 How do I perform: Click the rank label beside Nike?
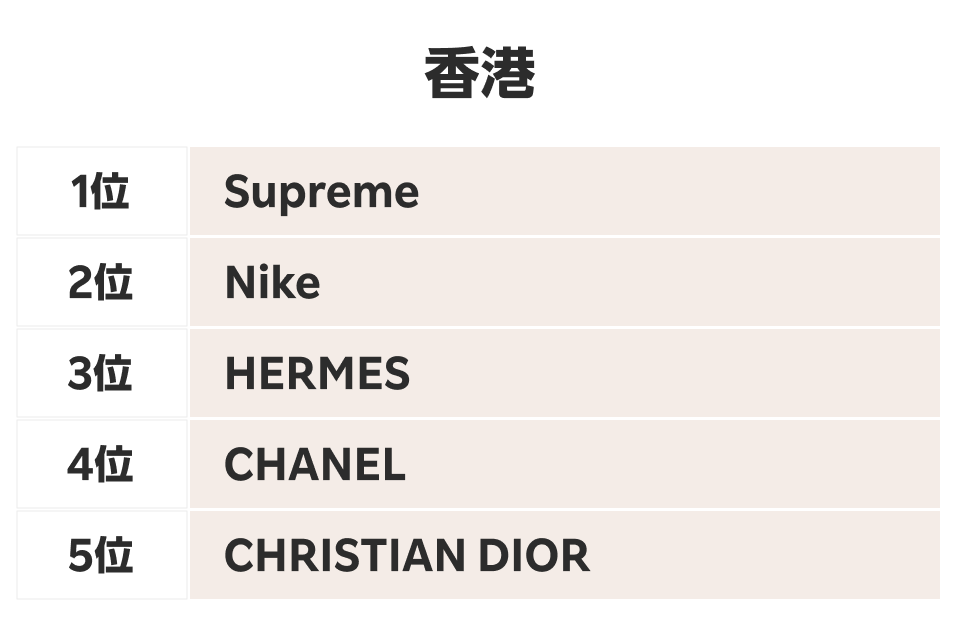tap(101, 283)
